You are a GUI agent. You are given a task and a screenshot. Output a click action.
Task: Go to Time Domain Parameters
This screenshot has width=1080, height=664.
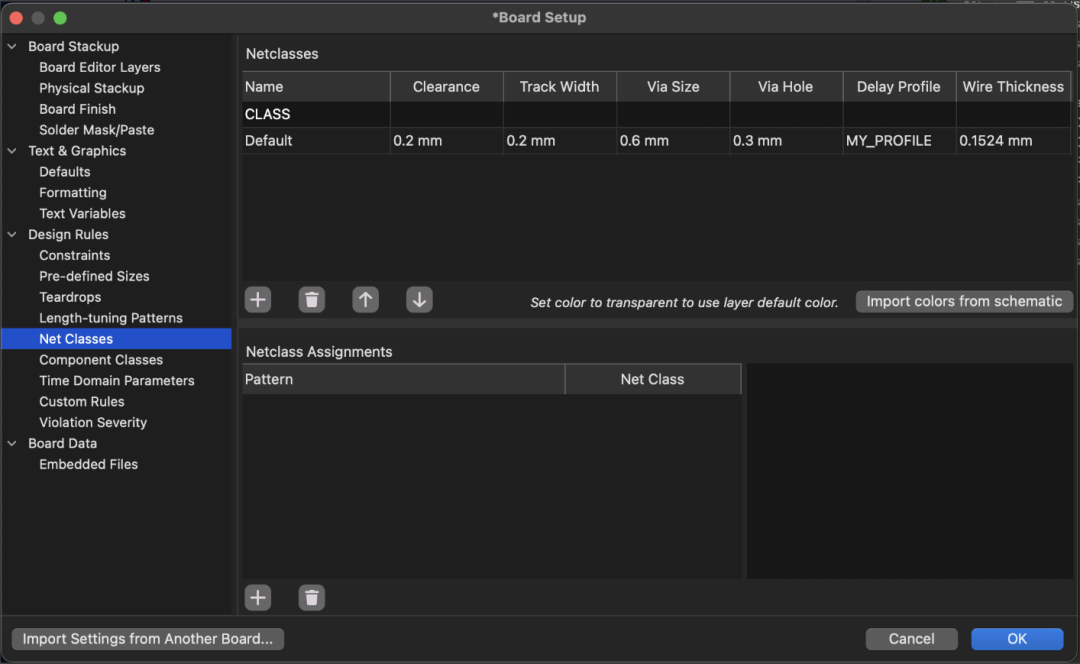coord(116,380)
